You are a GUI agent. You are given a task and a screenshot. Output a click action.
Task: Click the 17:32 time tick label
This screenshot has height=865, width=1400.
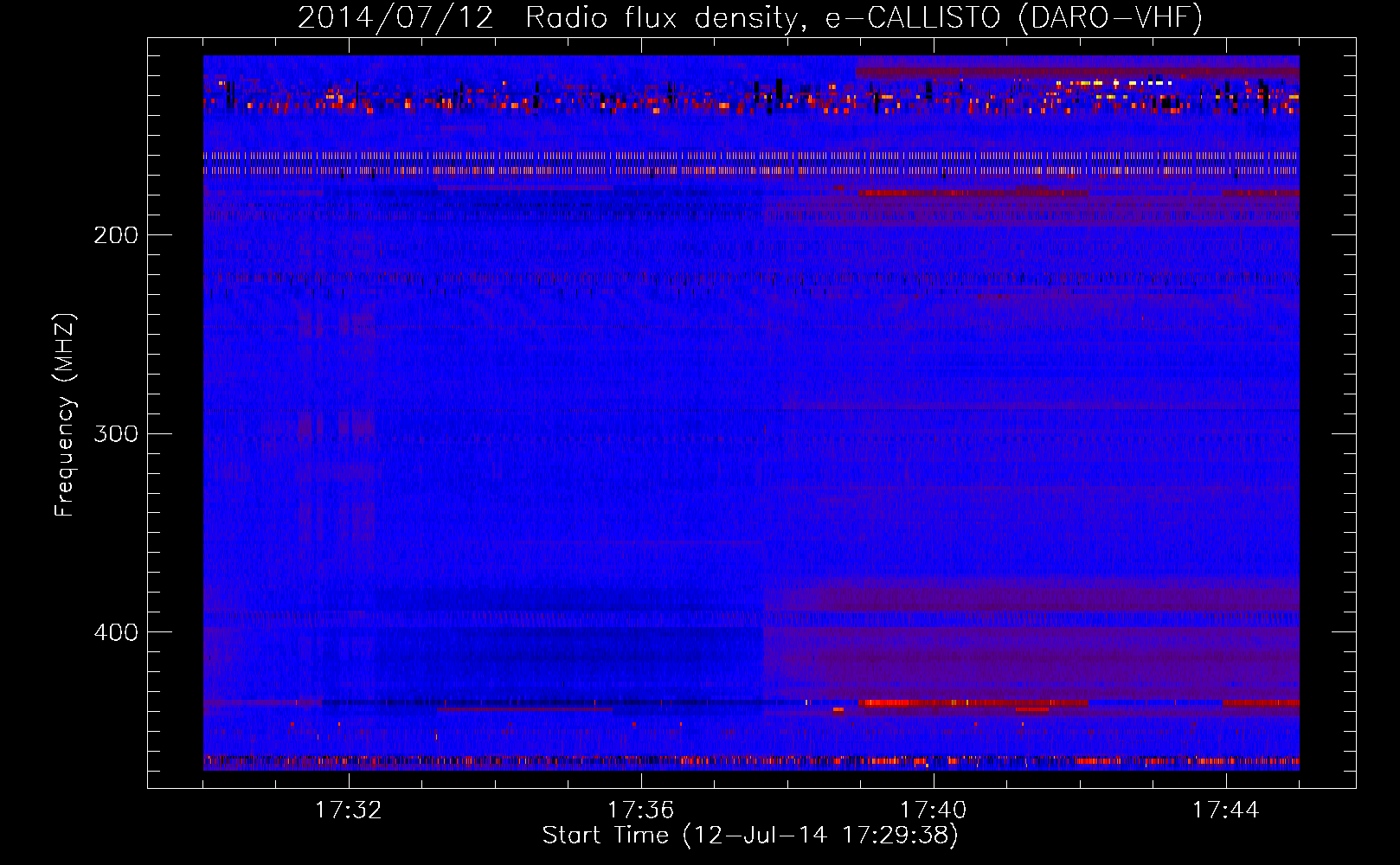348,811
